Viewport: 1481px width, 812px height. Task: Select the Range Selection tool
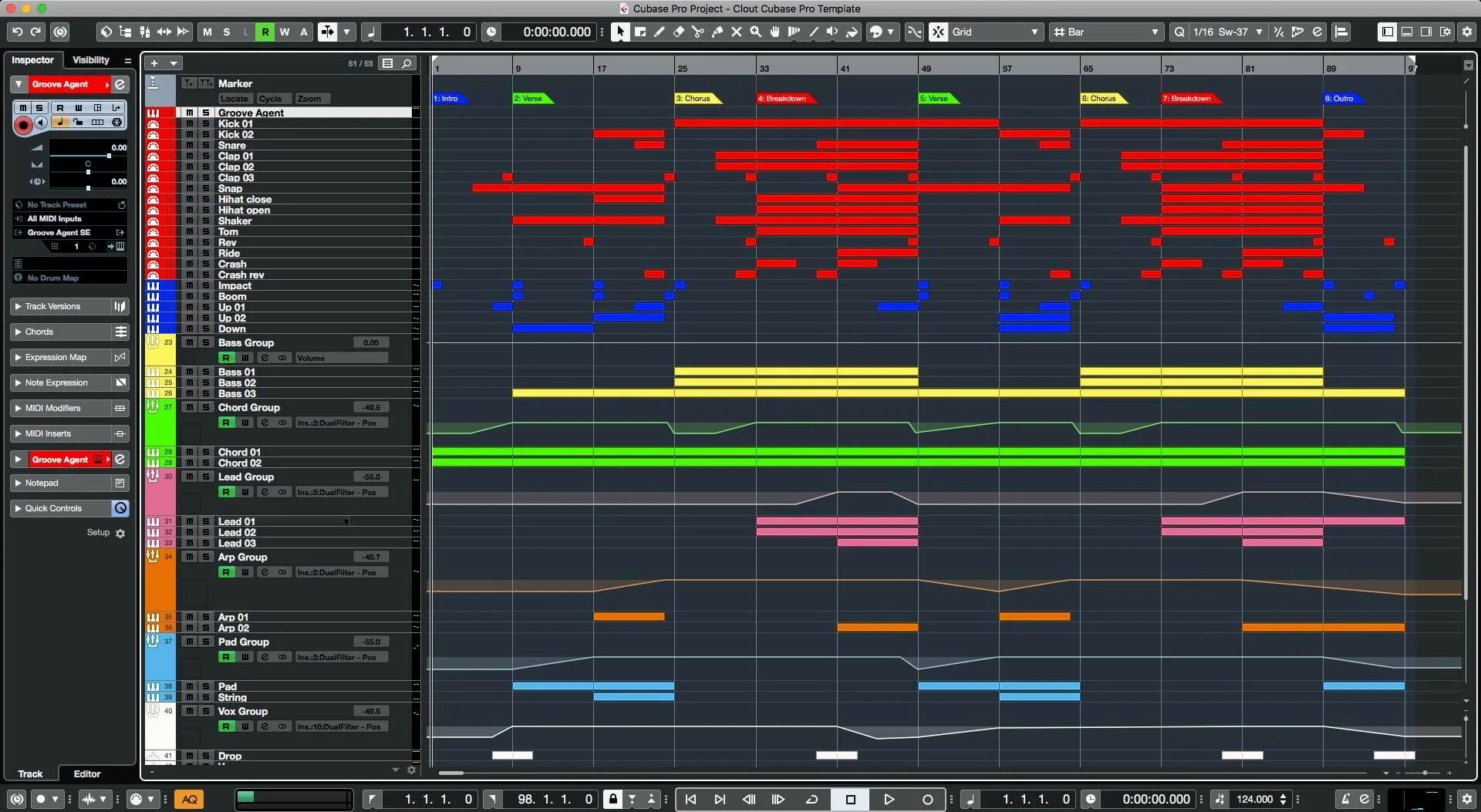(x=639, y=32)
